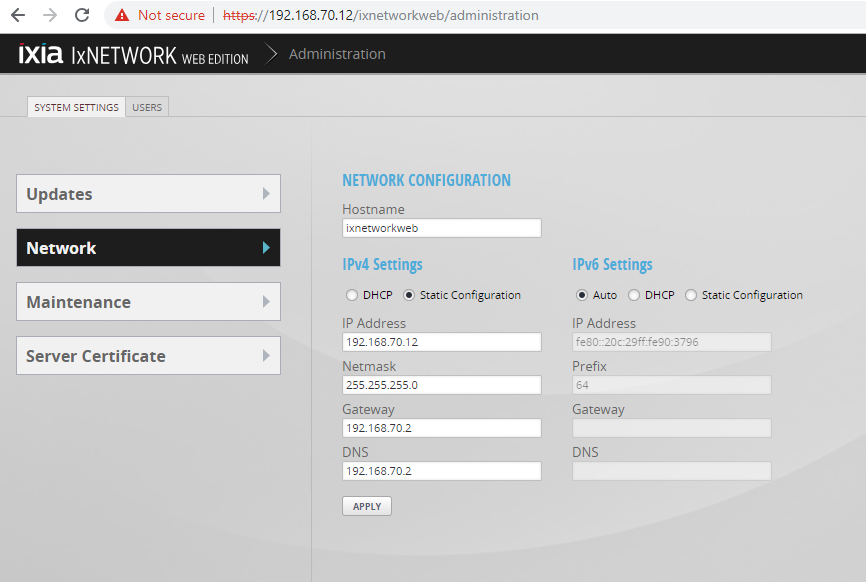
Task: Click the Hostname input field
Action: [441, 228]
